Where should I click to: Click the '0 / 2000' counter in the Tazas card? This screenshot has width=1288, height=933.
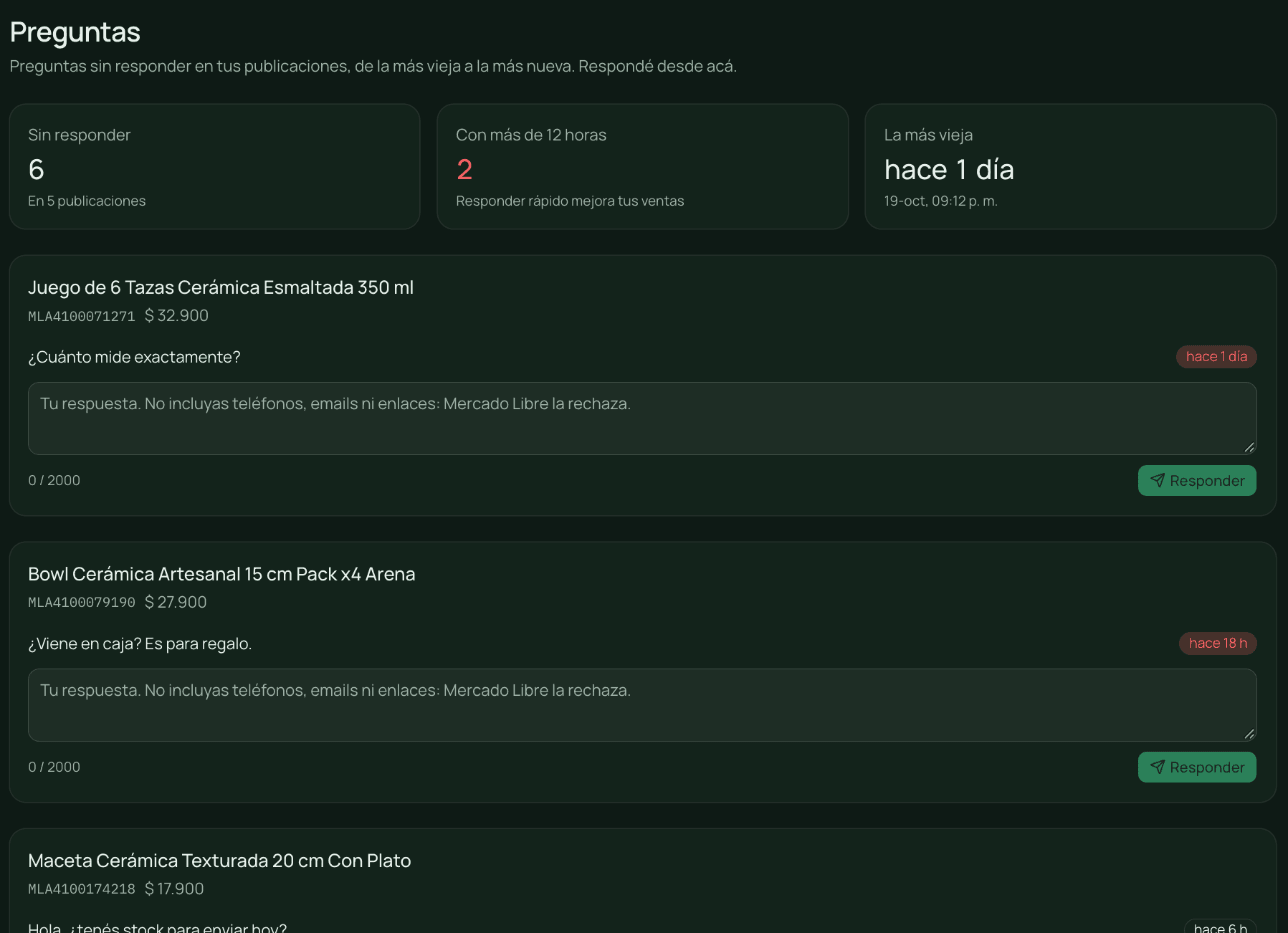pyautogui.click(x=54, y=480)
